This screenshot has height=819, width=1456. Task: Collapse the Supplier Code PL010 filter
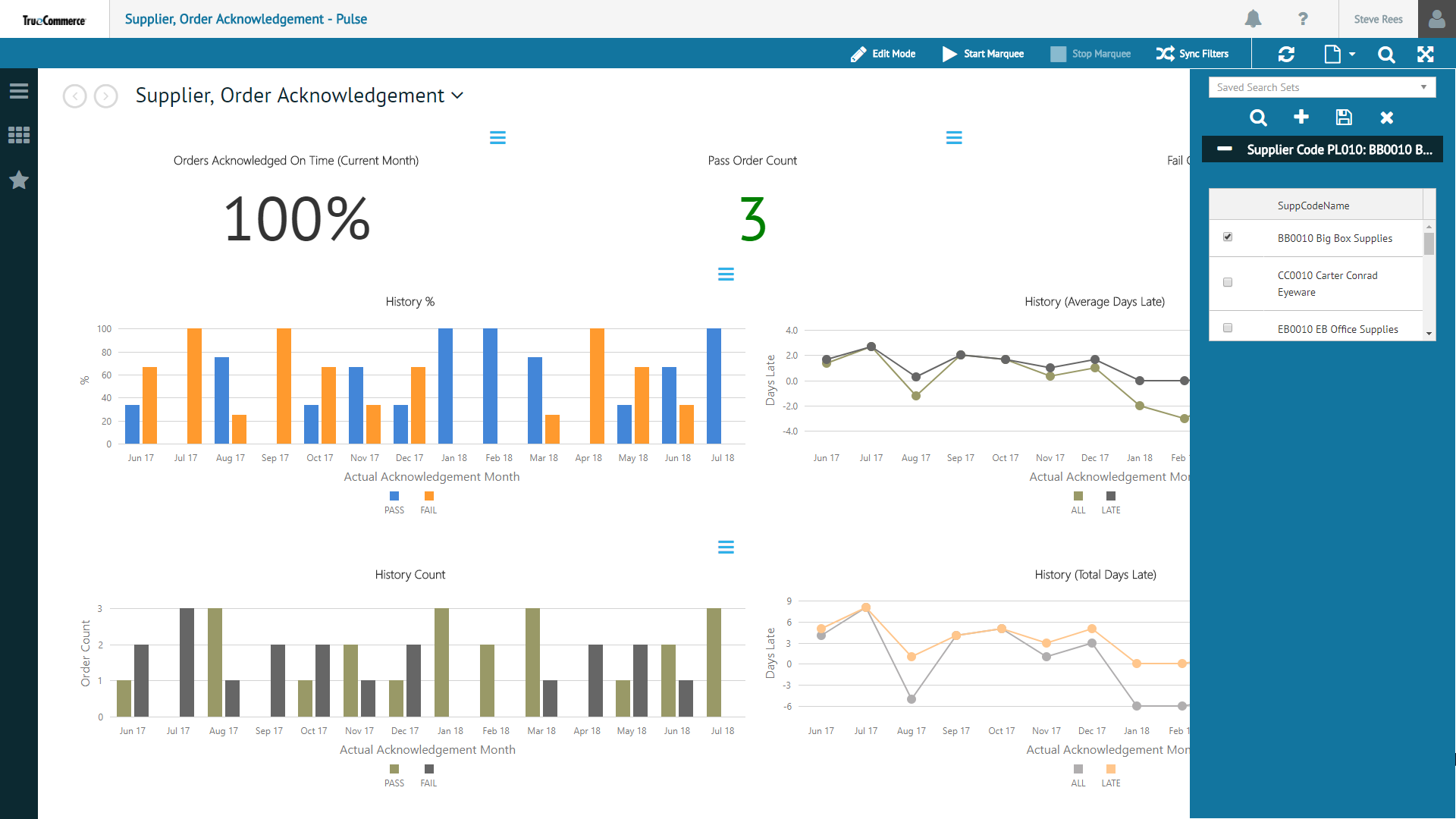pyautogui.click(x=1224, y=149)
